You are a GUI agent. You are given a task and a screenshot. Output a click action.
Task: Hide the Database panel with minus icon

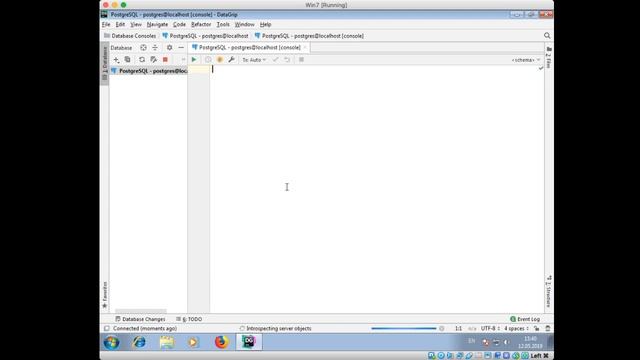pos(181,48)
